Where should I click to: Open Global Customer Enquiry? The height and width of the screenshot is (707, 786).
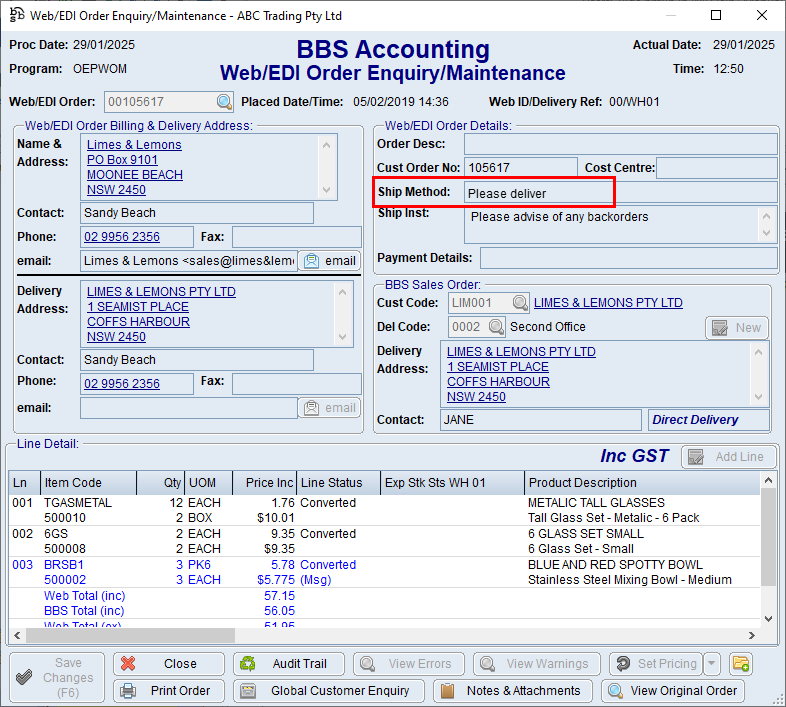328,691
